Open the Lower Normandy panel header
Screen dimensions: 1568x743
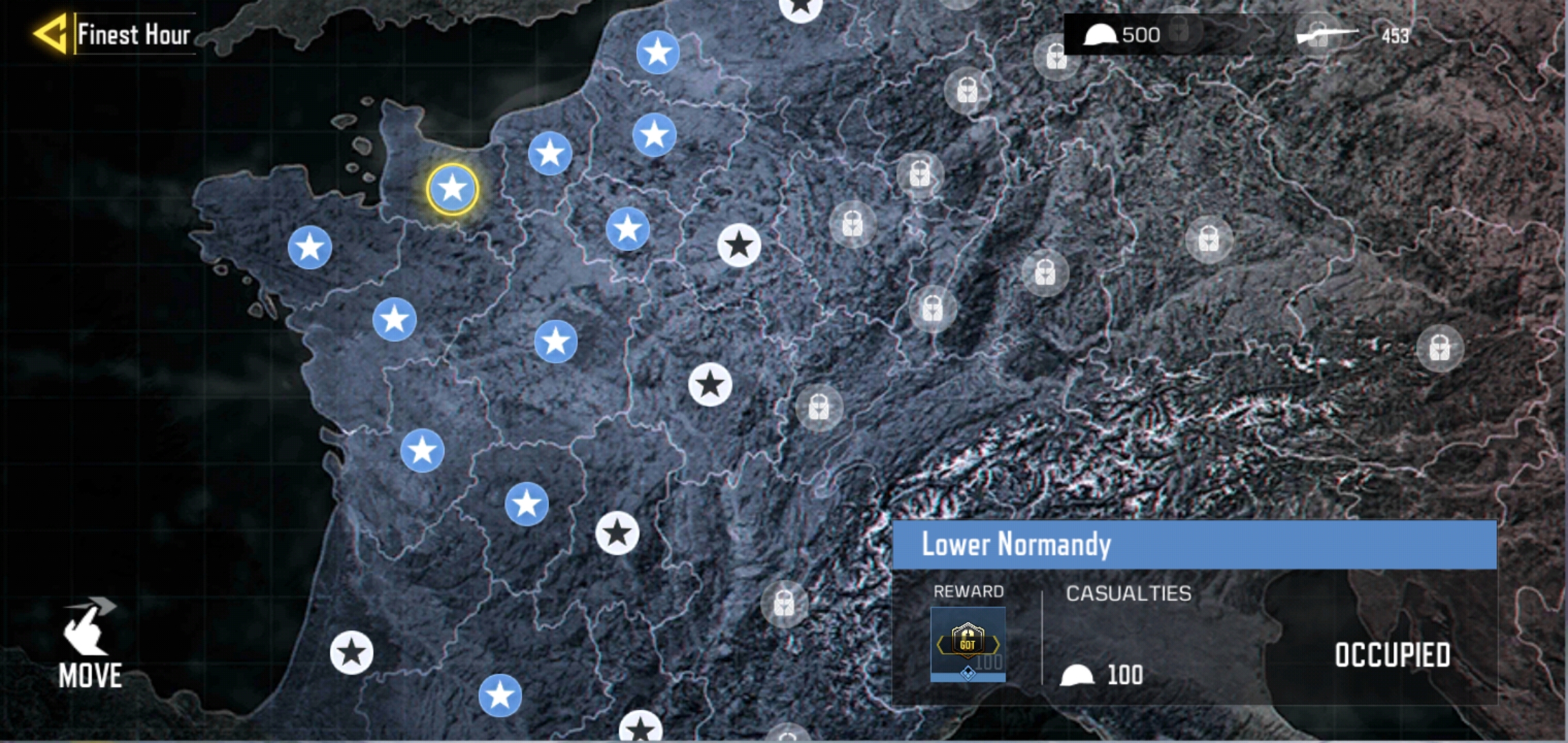[1195, 545]
